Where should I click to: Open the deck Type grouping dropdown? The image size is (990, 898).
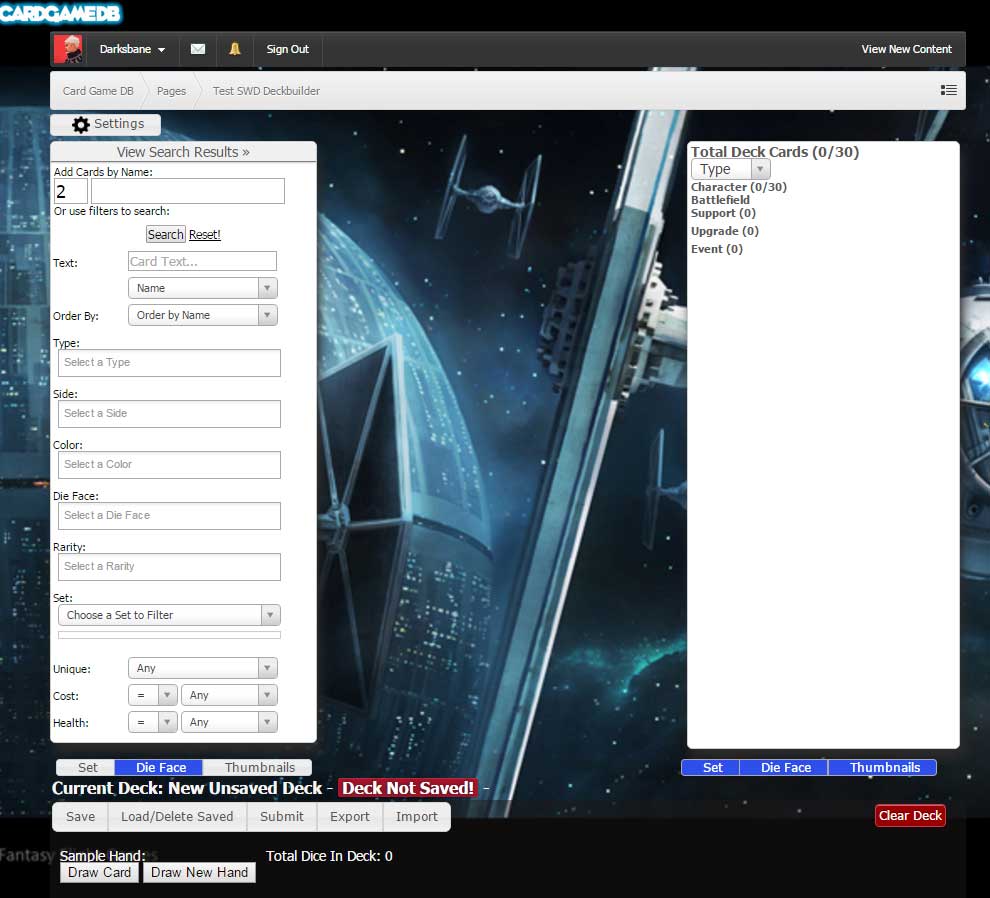731,169
